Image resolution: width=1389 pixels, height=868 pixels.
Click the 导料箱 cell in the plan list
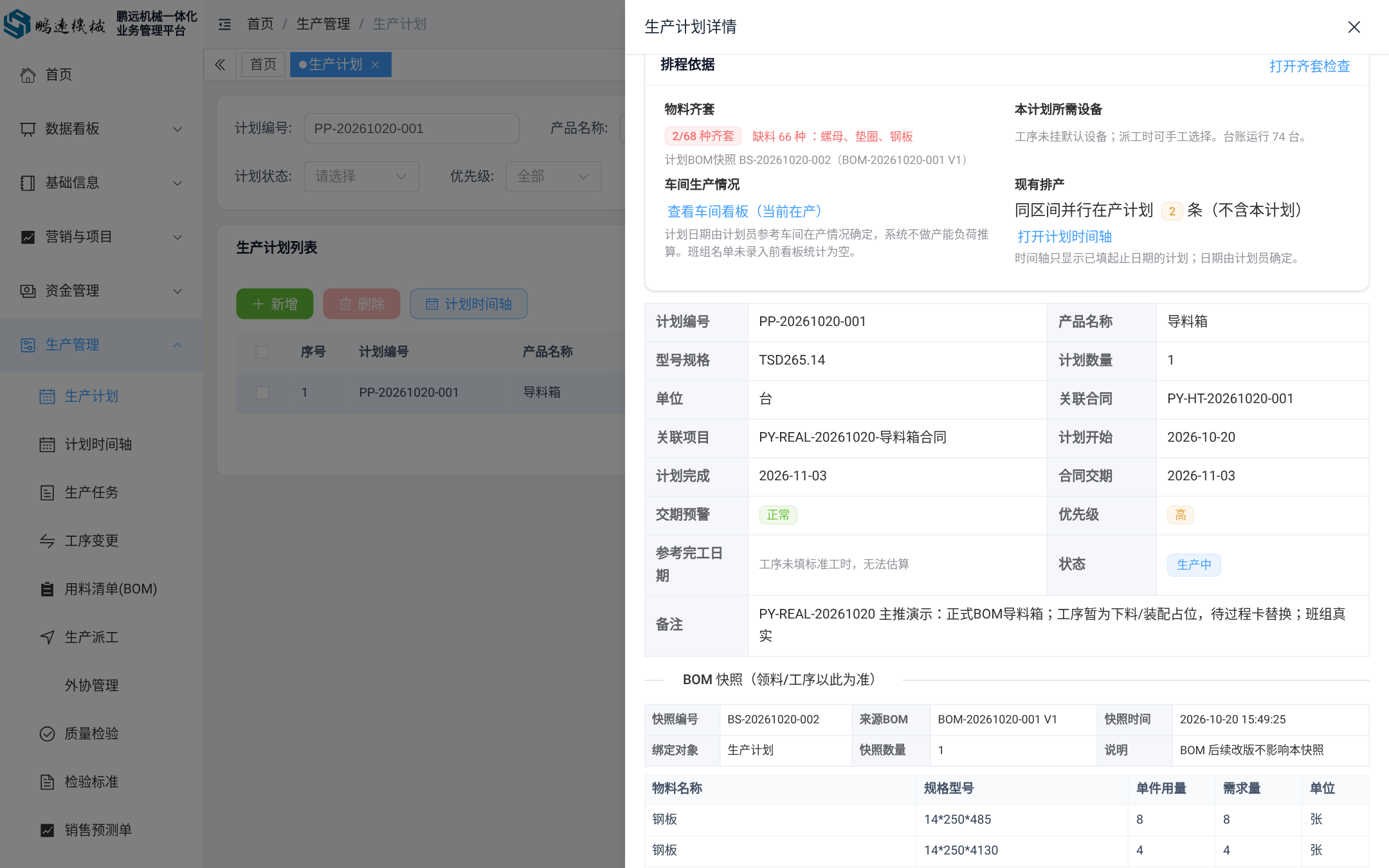click(542, 392)
